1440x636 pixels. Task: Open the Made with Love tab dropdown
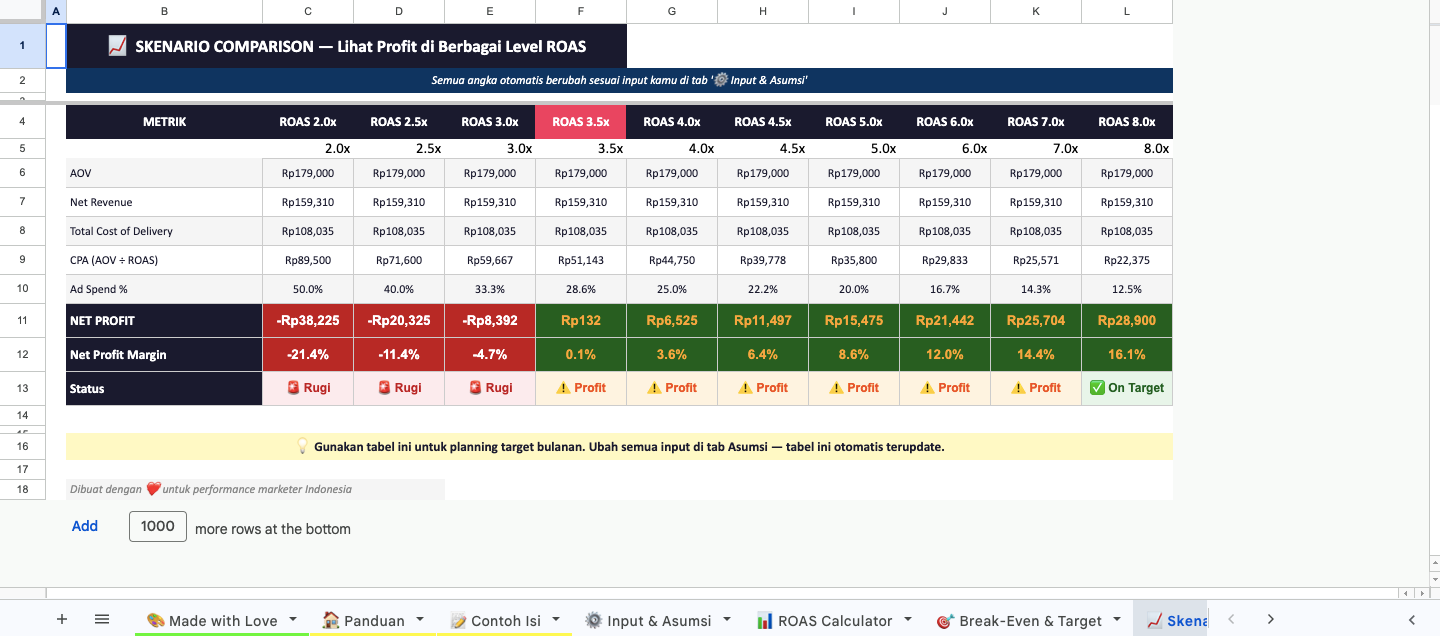293,620
